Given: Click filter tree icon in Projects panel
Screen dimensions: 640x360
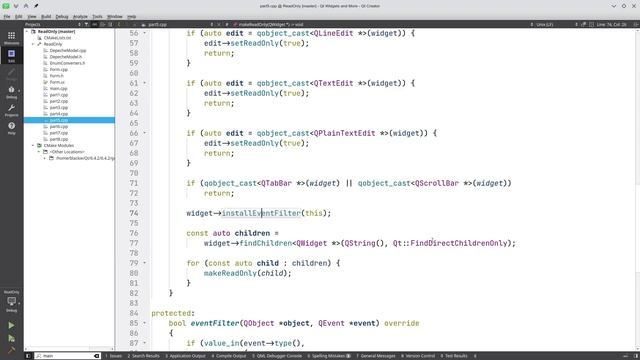Looking at the screenshot, I should pos(87,24).
